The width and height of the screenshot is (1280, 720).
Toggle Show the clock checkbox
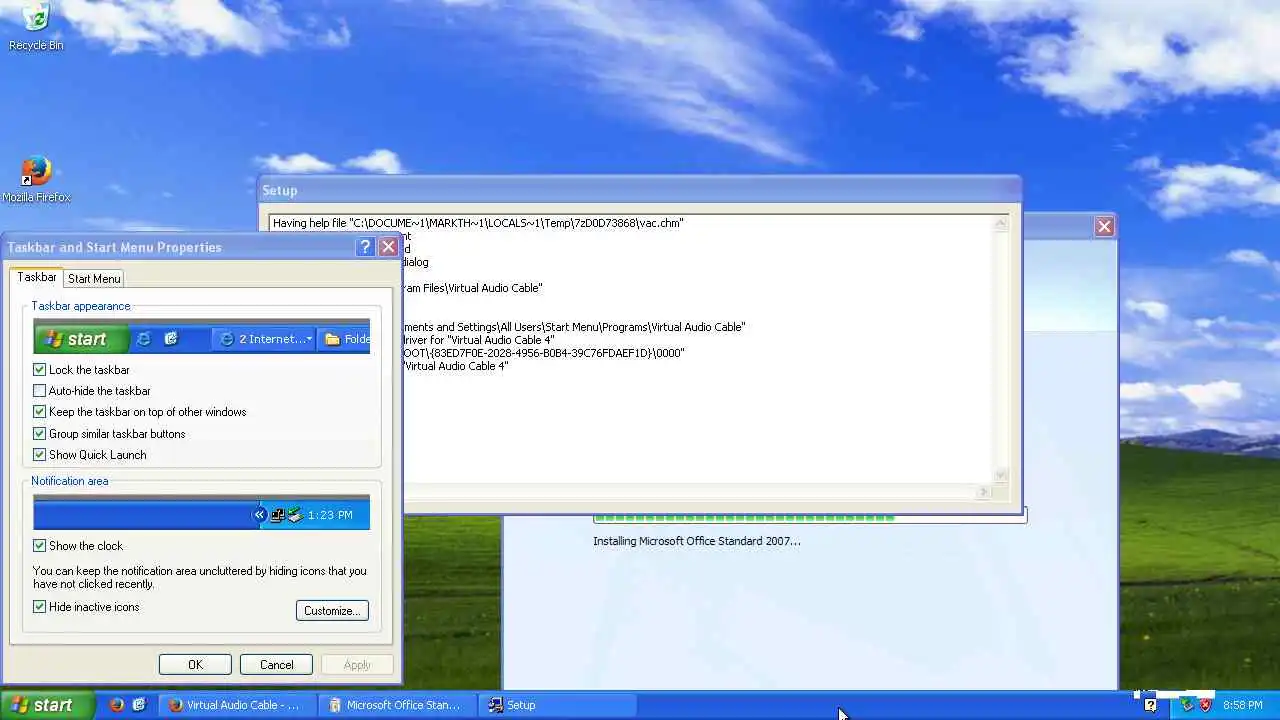tap(40, 546)
